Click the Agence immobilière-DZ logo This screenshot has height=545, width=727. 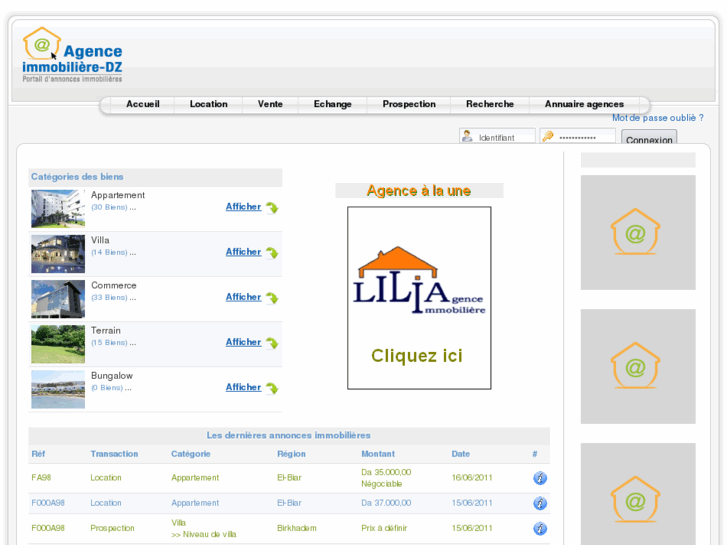point(72,55)
